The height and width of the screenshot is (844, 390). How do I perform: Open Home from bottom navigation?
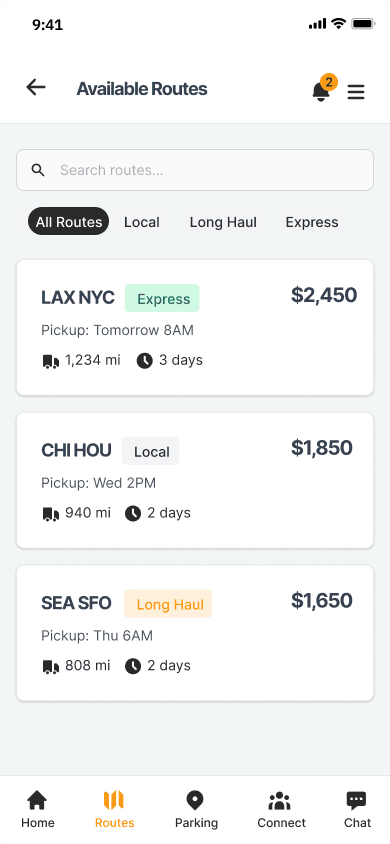[37, 810]
